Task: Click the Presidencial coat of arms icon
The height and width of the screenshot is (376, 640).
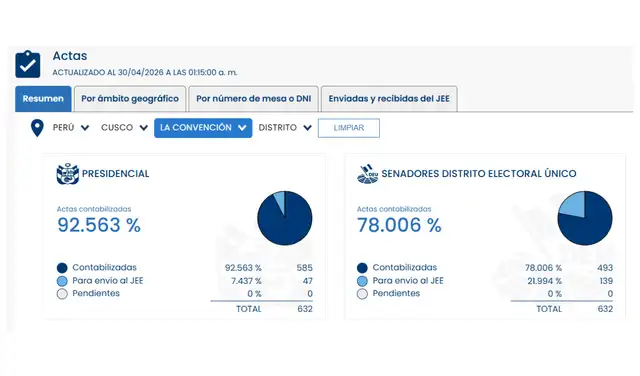Action: tap(68, 174)
